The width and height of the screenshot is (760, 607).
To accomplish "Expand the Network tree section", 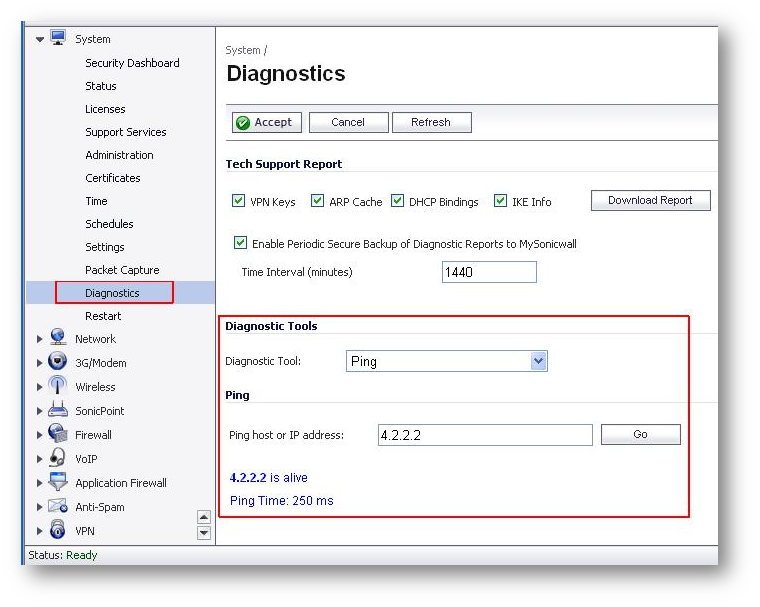I will click(x=40, y=339).
